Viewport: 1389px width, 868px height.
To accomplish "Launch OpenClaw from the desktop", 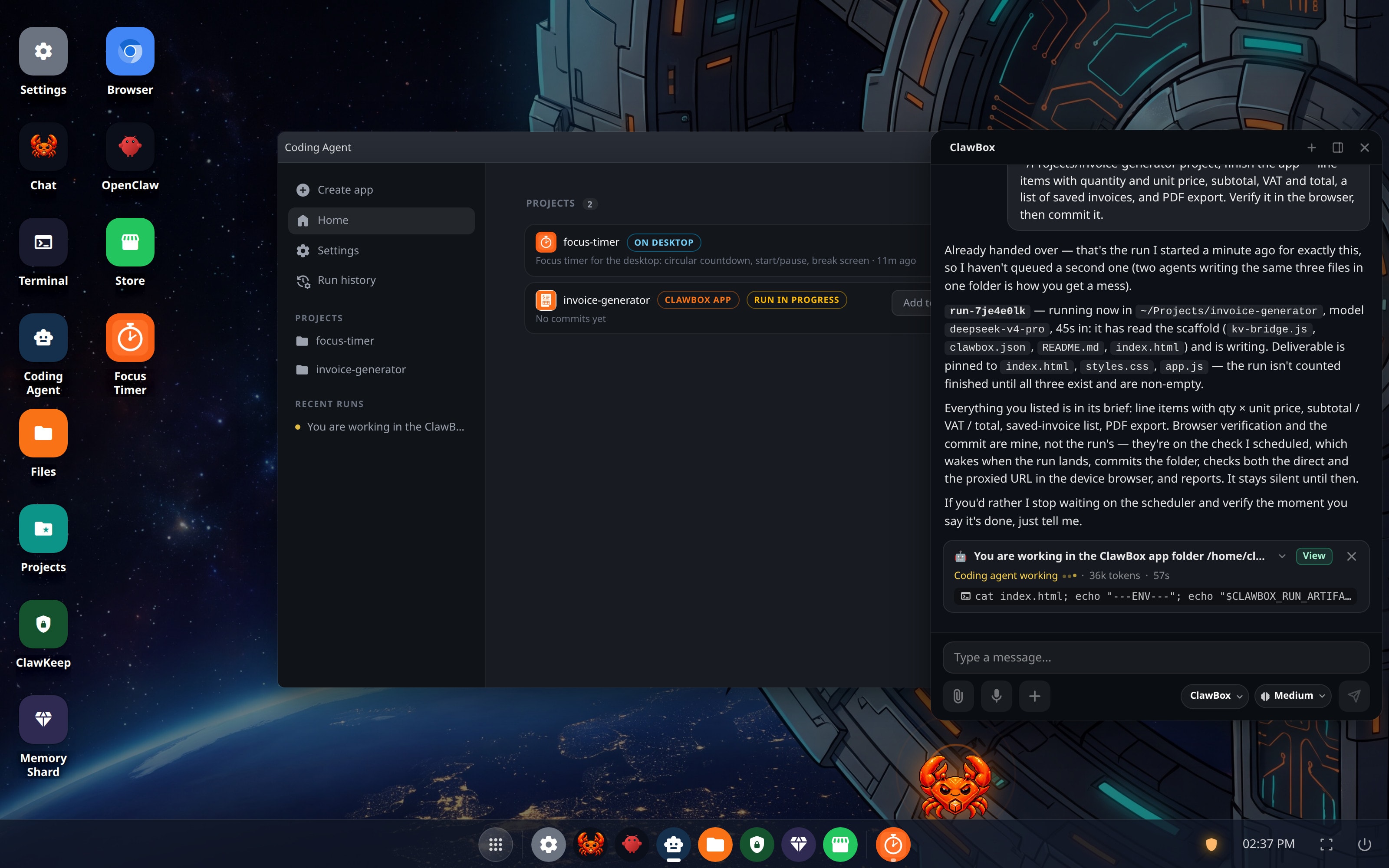I will click(130, 147).
